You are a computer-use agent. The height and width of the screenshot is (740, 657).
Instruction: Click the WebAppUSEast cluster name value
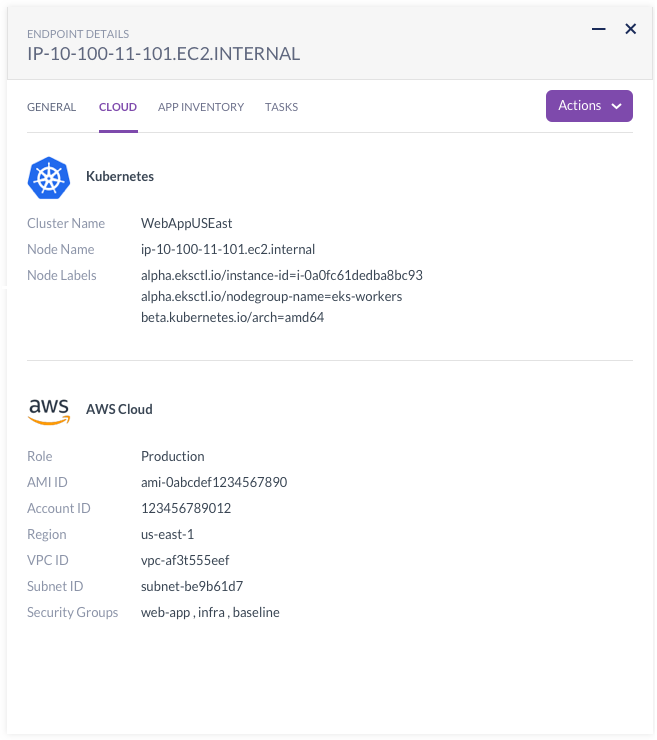click(186, 223)
